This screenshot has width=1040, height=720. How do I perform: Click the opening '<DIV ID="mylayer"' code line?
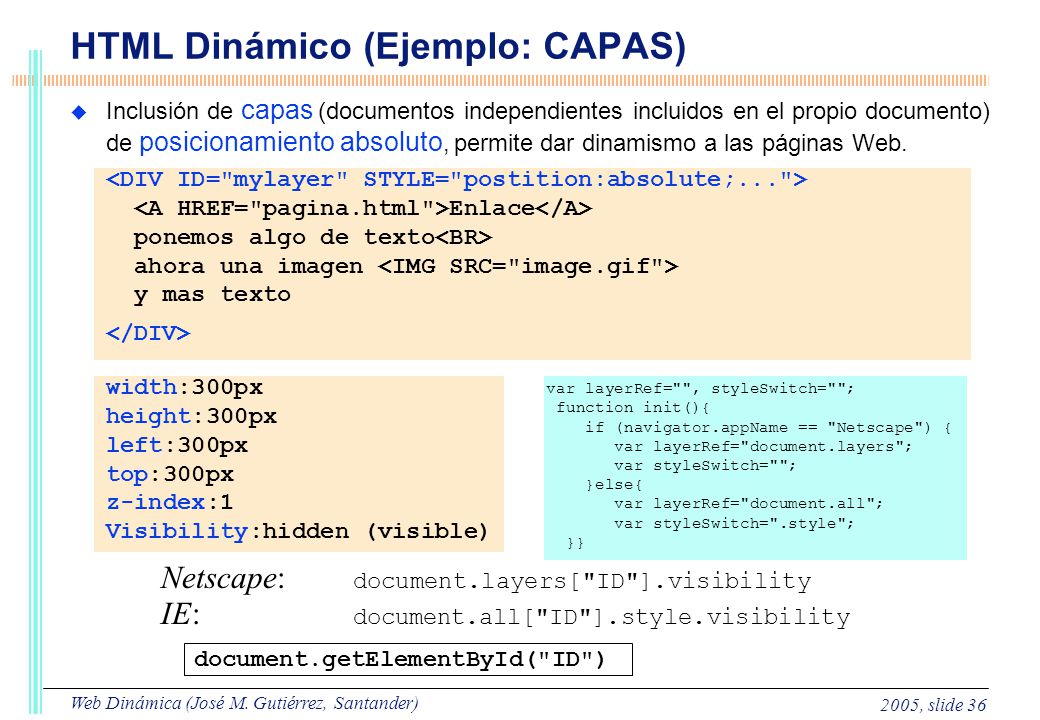(x=456, y=180)
